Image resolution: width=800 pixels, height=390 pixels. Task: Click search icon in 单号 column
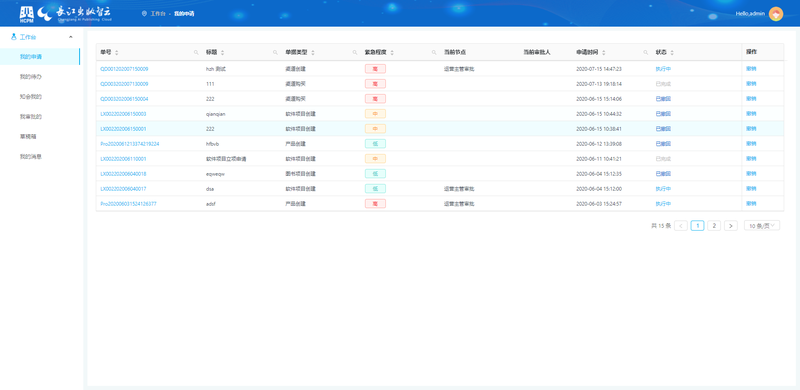[196, 53]
